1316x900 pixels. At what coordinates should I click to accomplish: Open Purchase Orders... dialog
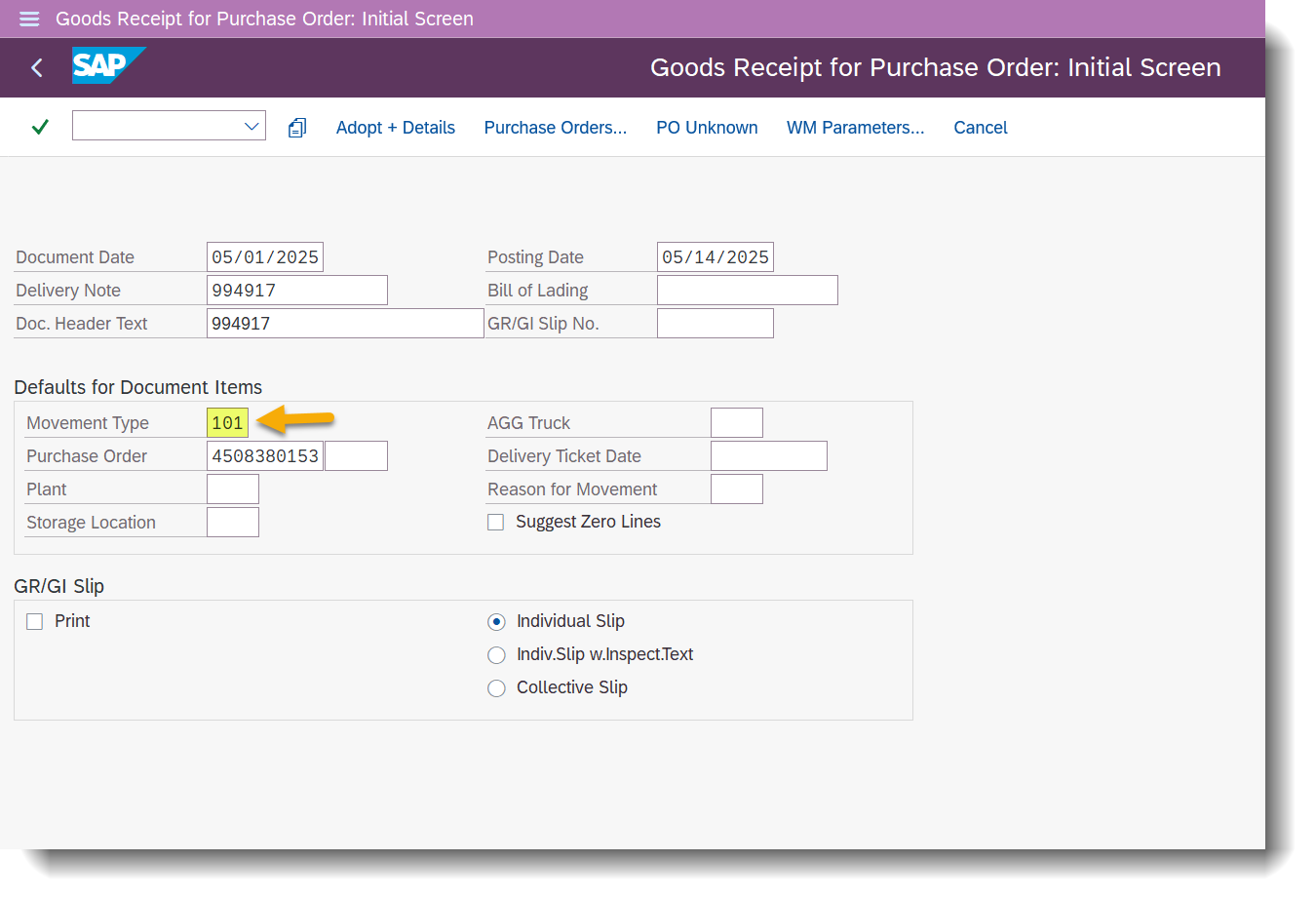coord(556,127)
